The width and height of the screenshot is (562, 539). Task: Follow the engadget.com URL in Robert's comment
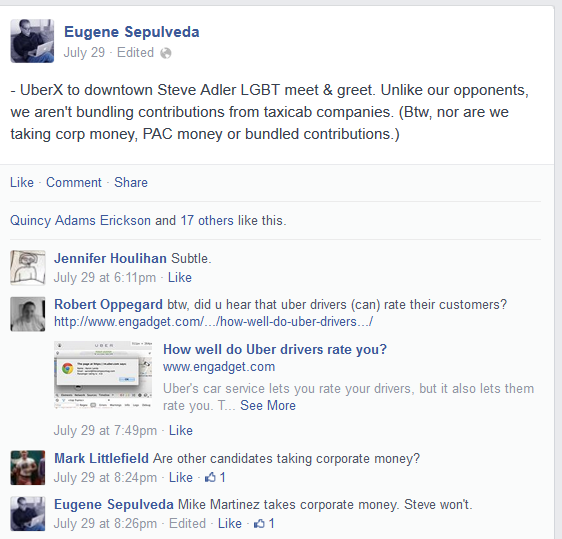[x=213, y=321]
